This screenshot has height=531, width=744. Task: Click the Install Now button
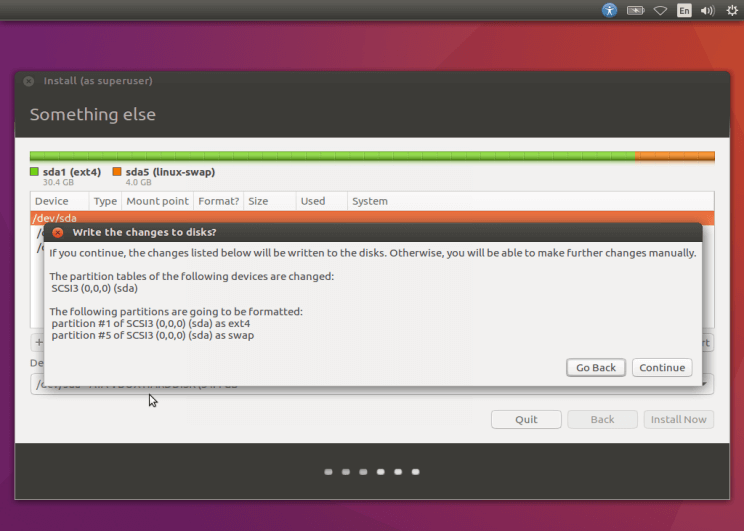point(679,419)
